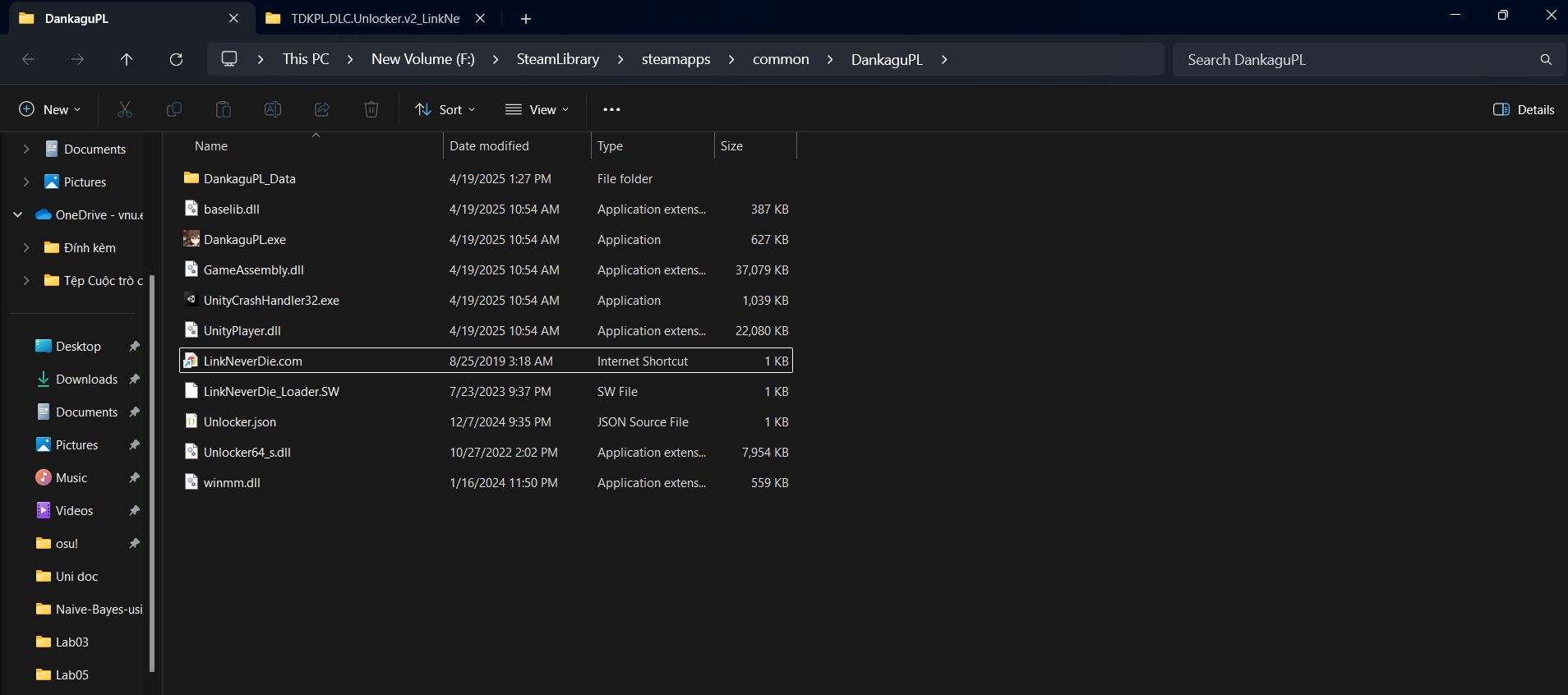Switch to the TDKPL.DLC.Unlocker tab

[x=374, y=18]
